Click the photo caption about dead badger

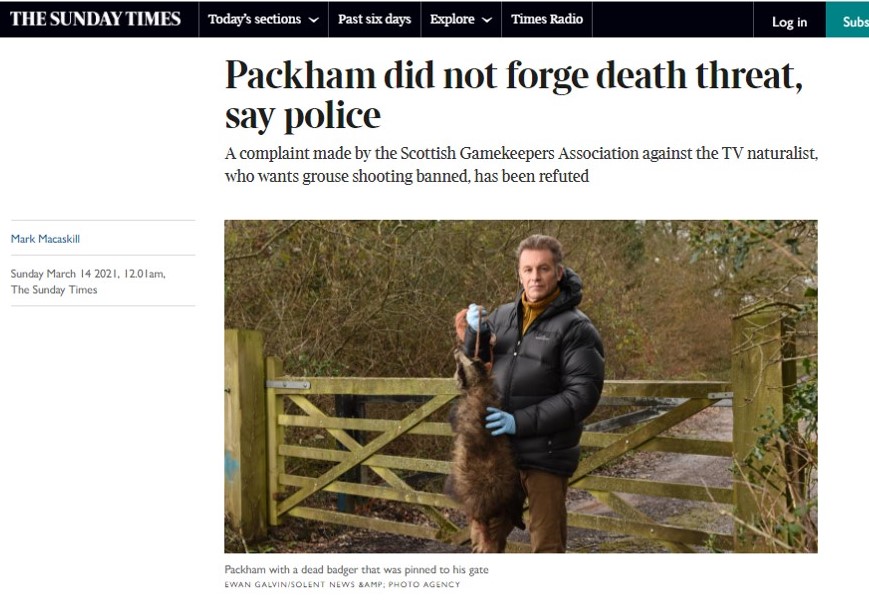coord(356,569)
